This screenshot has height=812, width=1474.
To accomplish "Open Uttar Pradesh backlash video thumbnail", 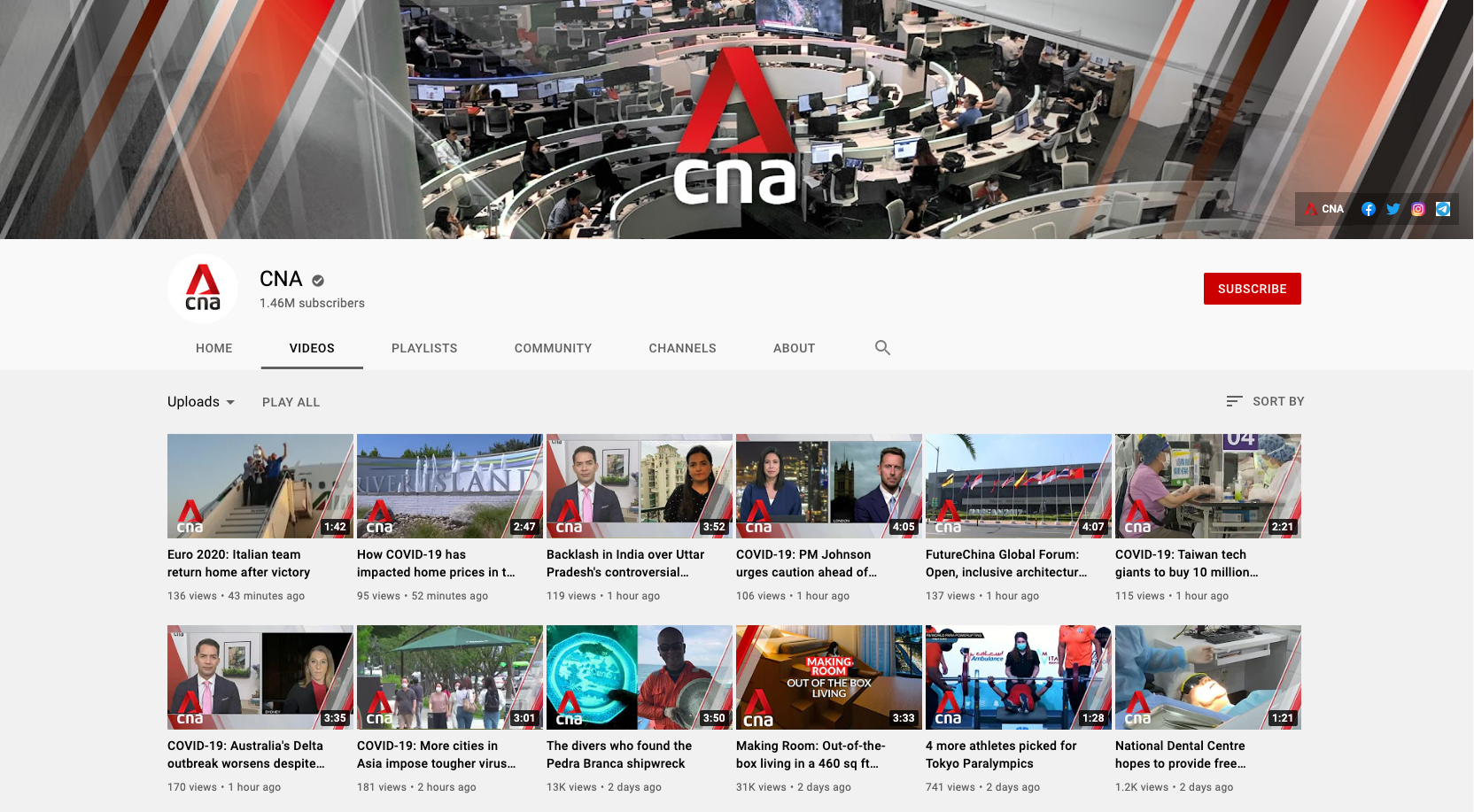I will click(x=640, y=486).
